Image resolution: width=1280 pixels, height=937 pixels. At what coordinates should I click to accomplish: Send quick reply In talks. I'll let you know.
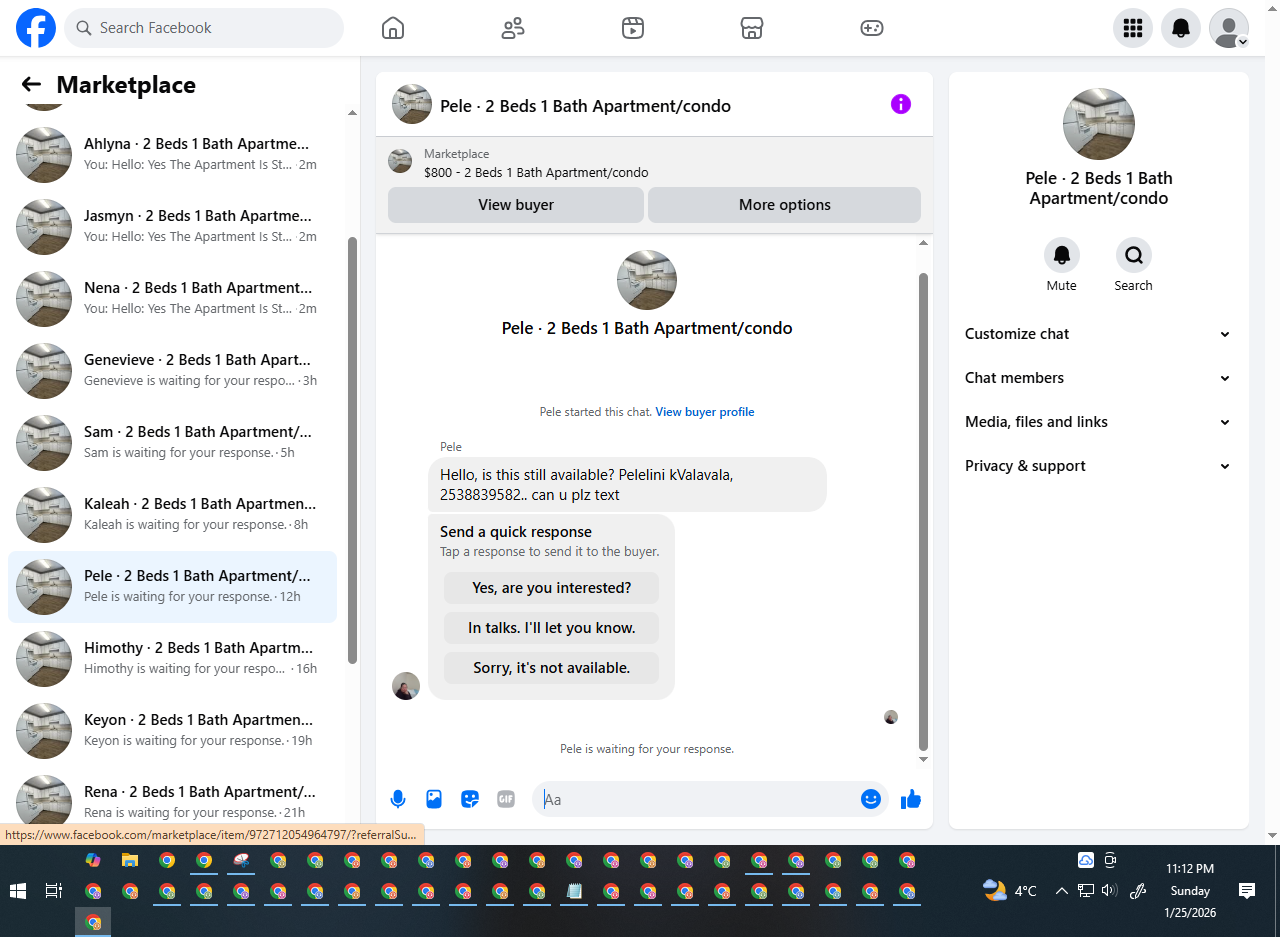552,628
